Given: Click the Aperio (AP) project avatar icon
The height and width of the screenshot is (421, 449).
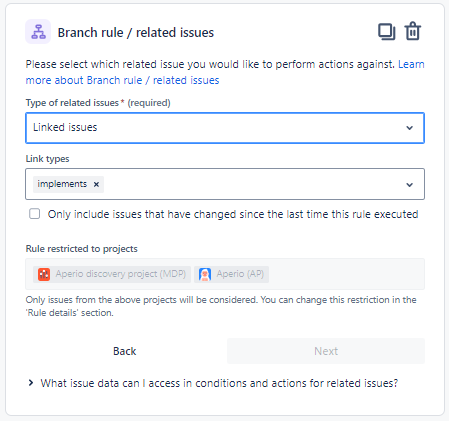Looking at the screenshot, I should 205,274.
